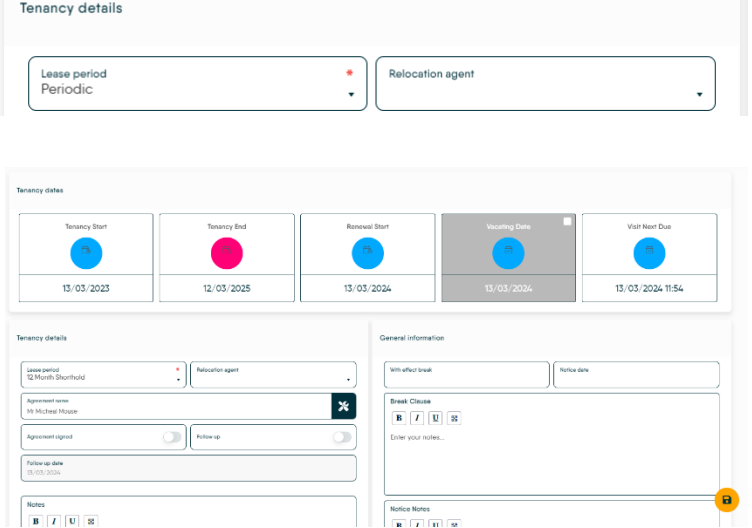
Task: Click the pink Tenancy End calendar icon
Action: 227,252
